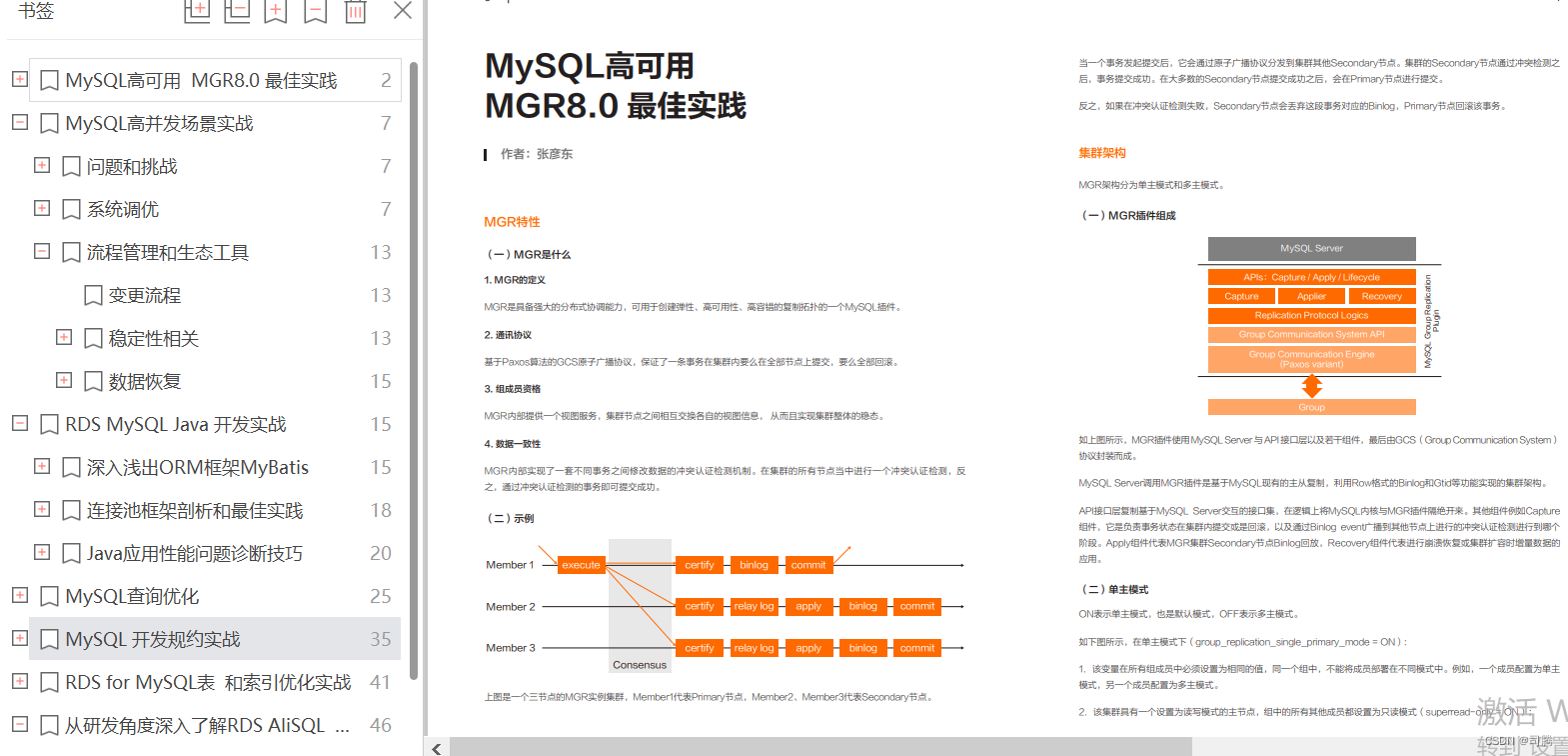Expand the MySQL查询优化 node
The height and width of the screenshot is (756, 1568).
point(19,594)
